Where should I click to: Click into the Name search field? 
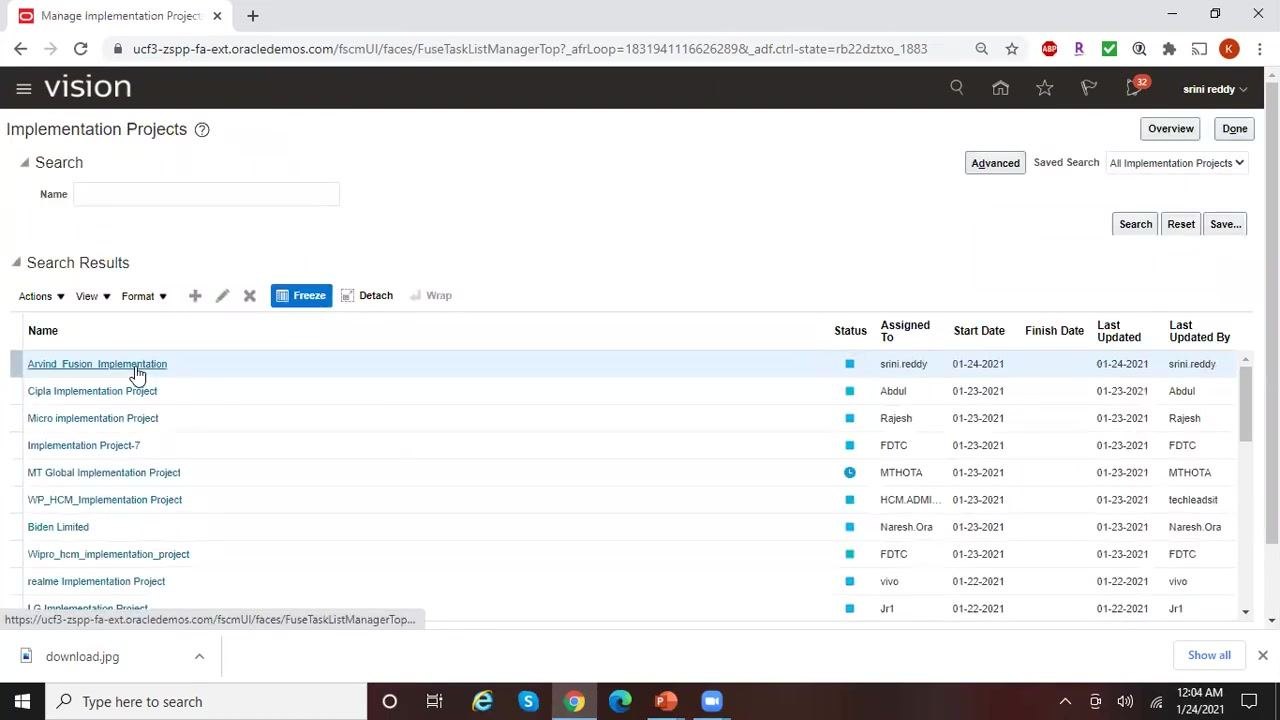pos(206,194)
